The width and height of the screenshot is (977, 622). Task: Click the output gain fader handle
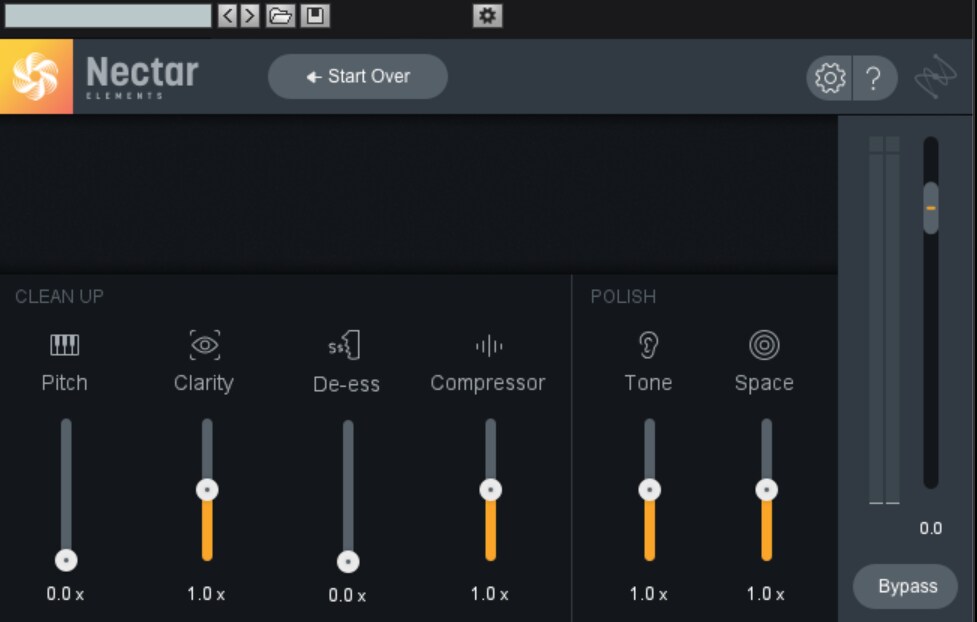pyautogui.click(x=931, y=208)
